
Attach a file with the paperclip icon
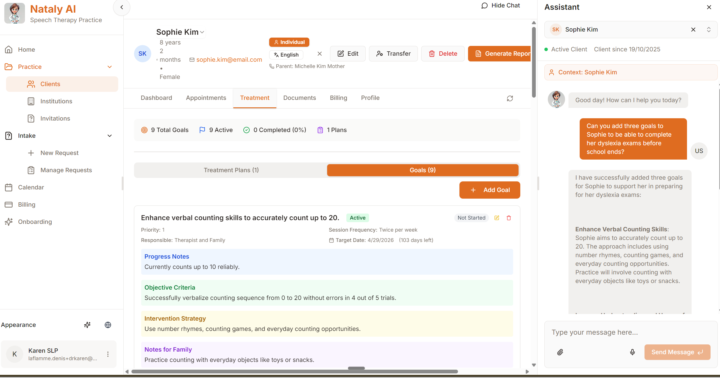pos(560,352)
